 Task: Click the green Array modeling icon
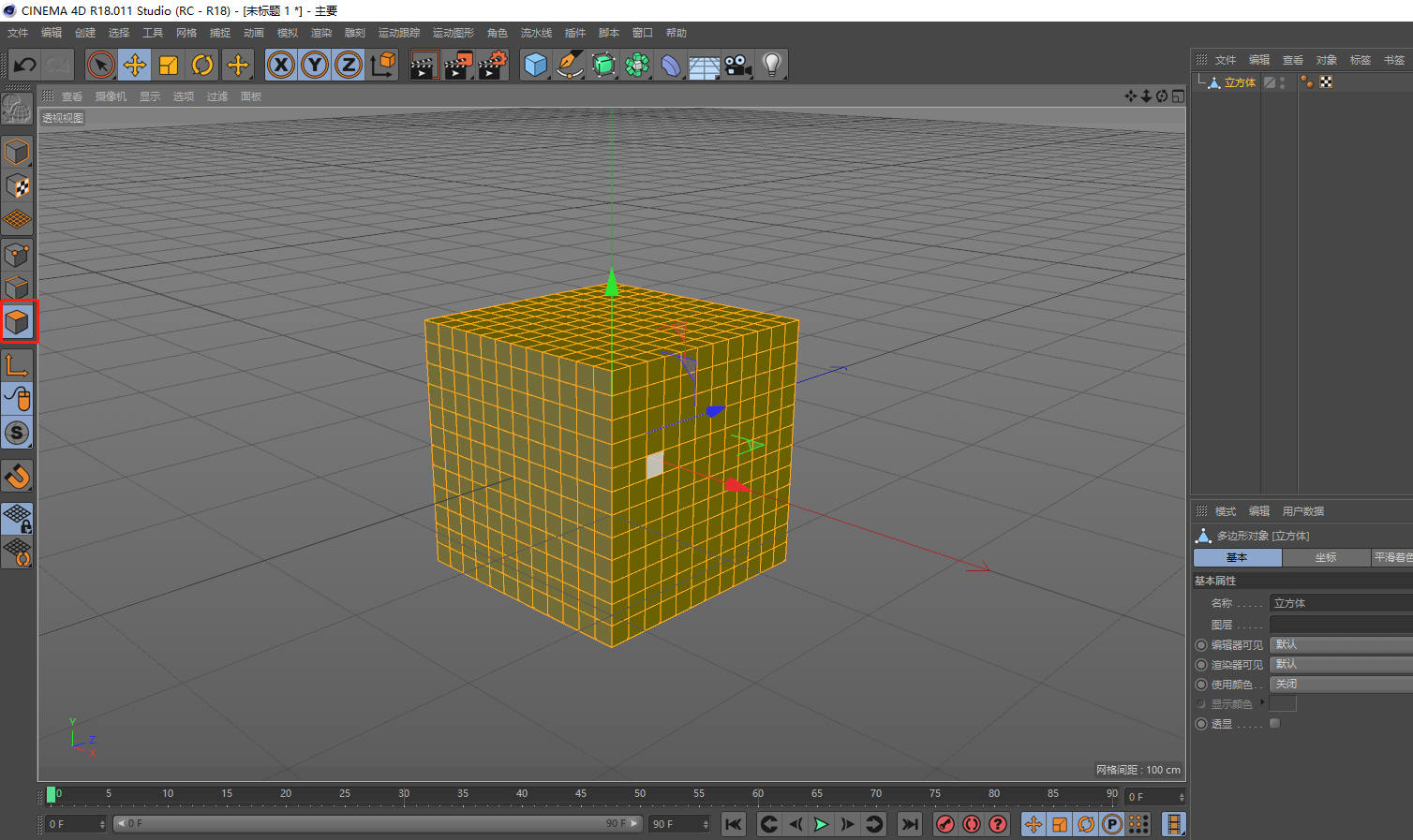[637, 65]
